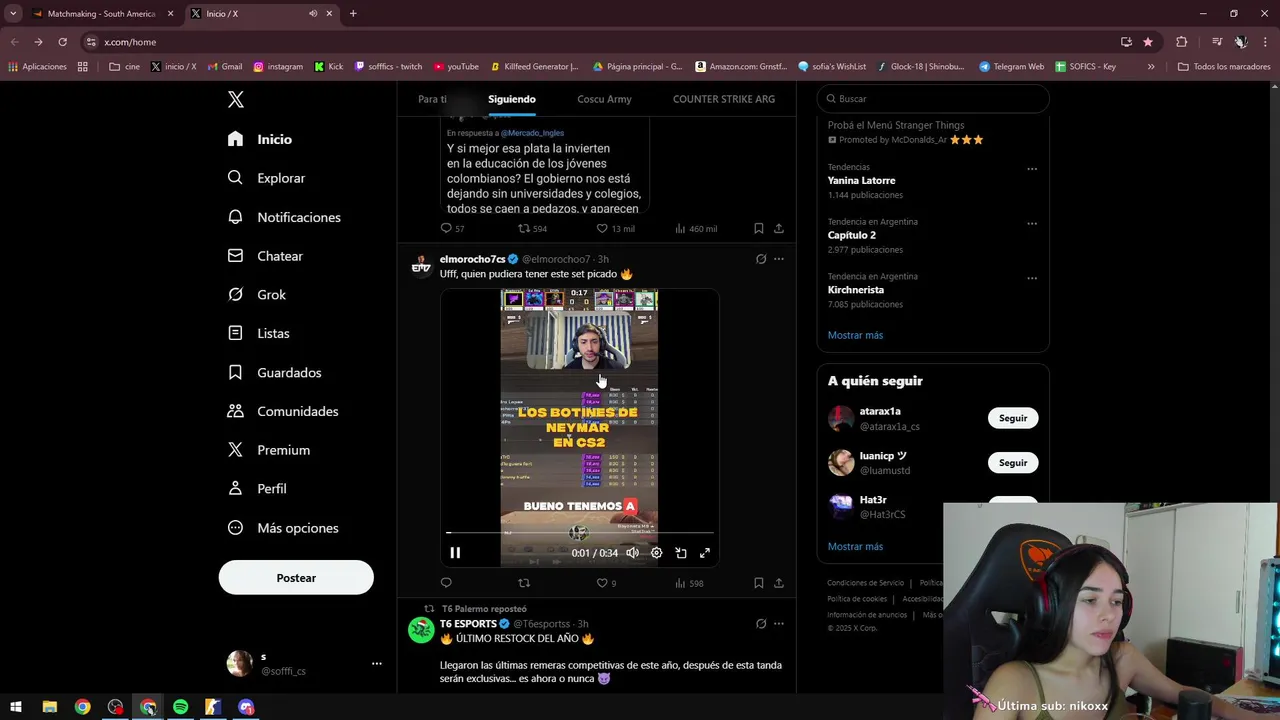1280x720 pixels.
Task: Open Inicio home in sidebar
Action: [260, 139]
